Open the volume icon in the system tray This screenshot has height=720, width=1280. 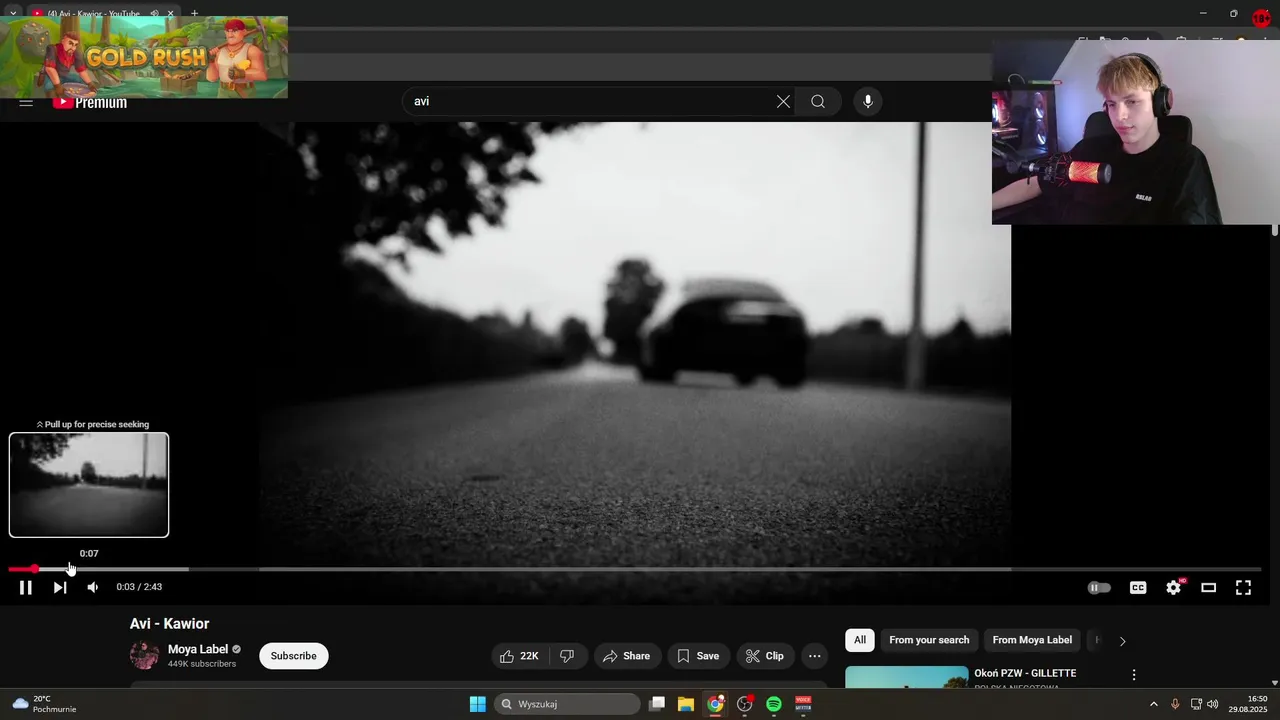tap(1213, 704)
